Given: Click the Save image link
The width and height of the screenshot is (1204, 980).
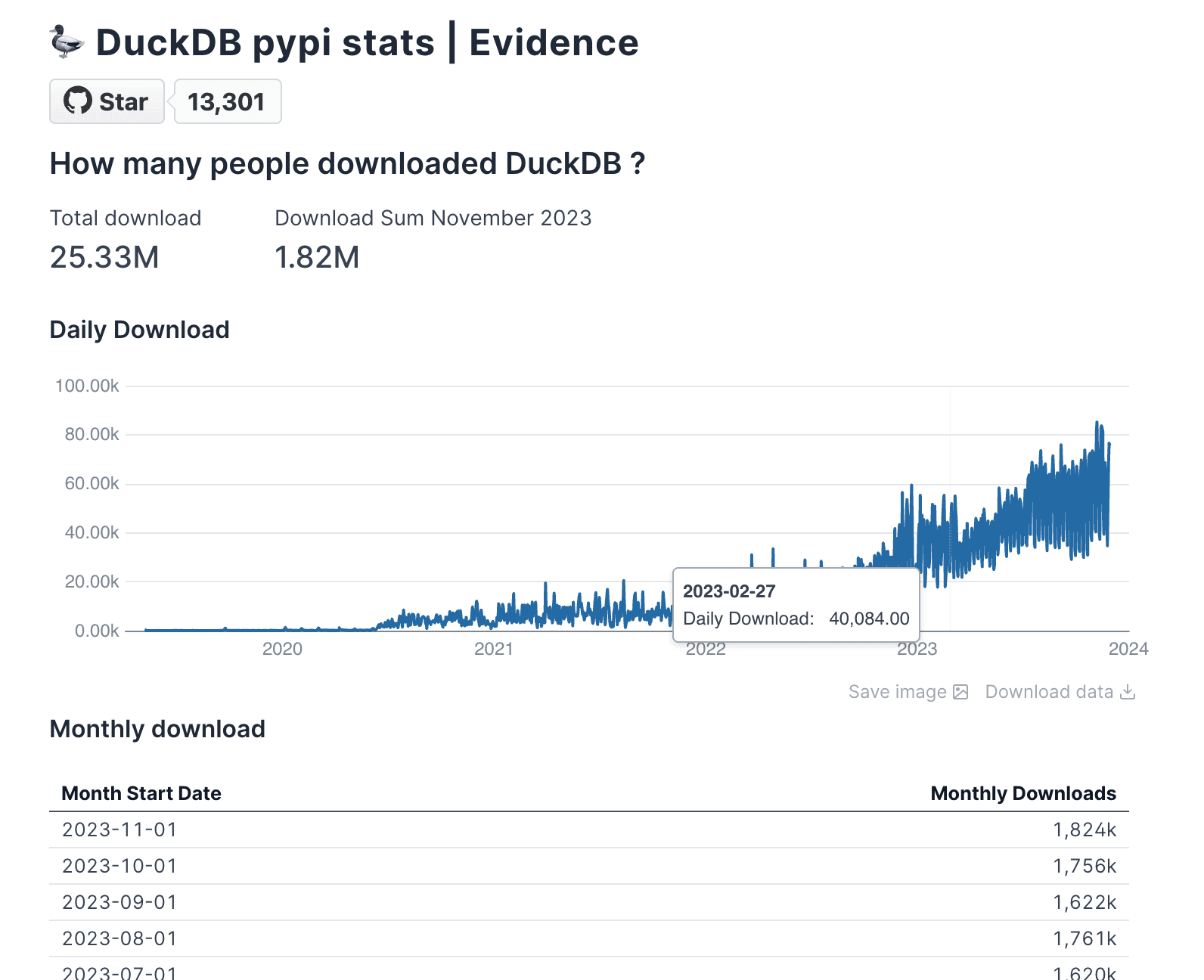Looking at the screenshot, I should pos(908,692).
